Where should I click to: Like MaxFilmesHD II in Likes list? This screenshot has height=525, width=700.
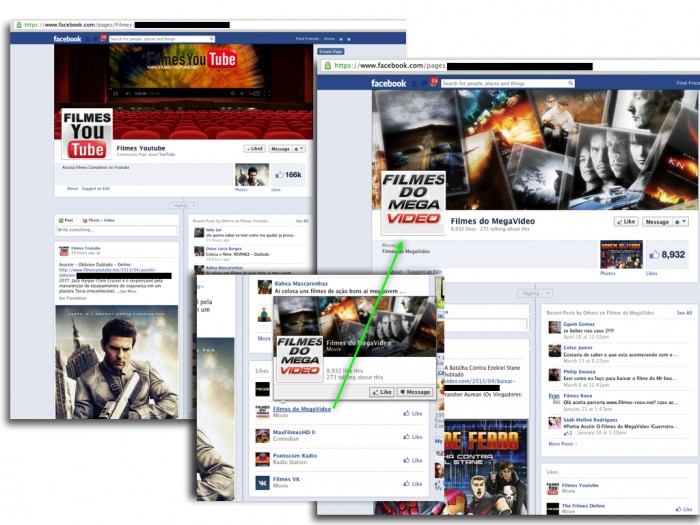(x=413, y=437)
